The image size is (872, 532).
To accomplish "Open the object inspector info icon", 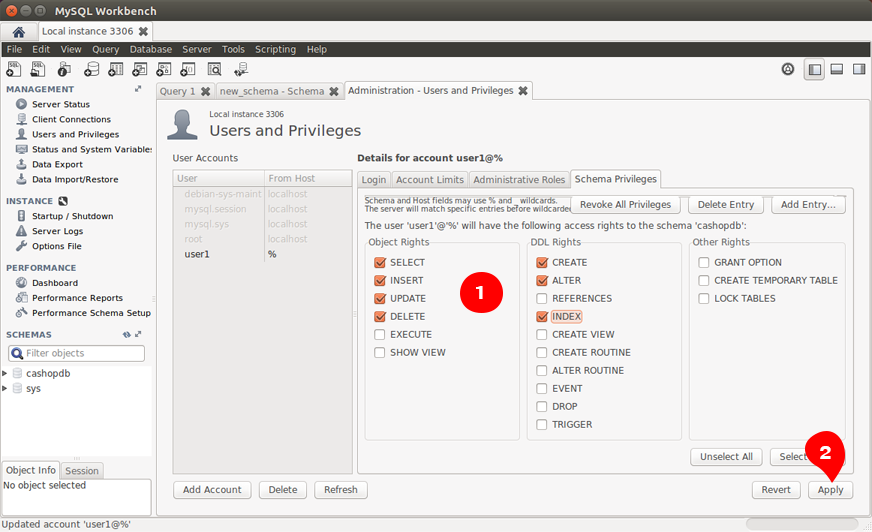I will coord(64,69).
